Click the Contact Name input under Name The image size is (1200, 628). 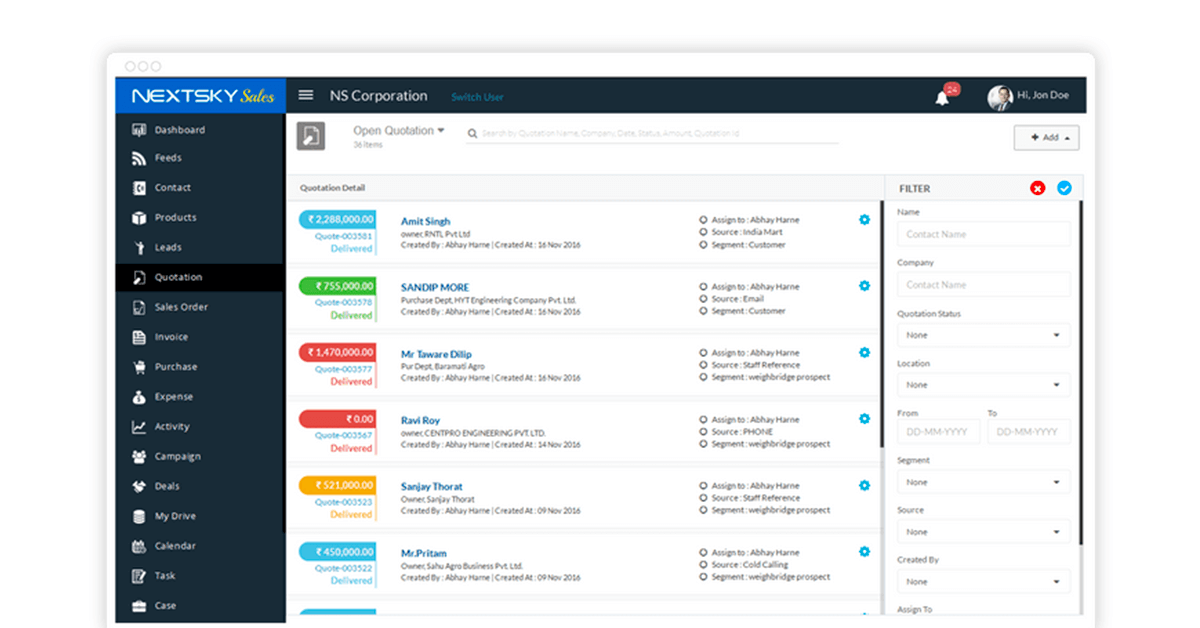tap(983, 234)
